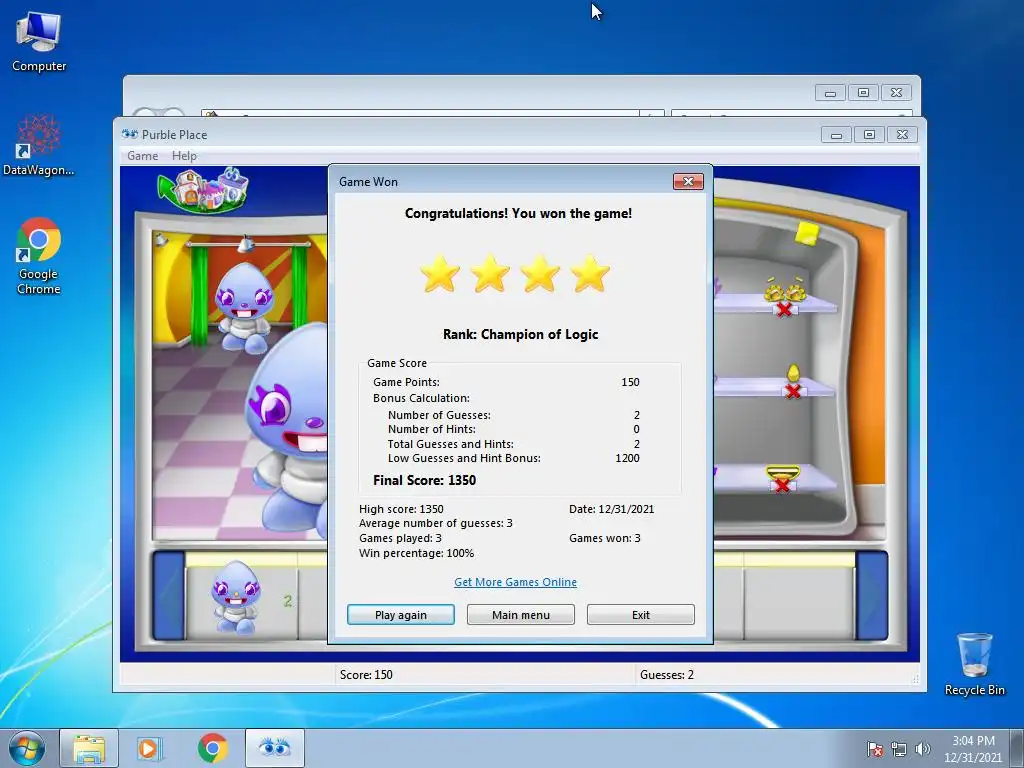Open the Game menu in Purble Place
1024x768 pixels.
(x=142, y=155)
